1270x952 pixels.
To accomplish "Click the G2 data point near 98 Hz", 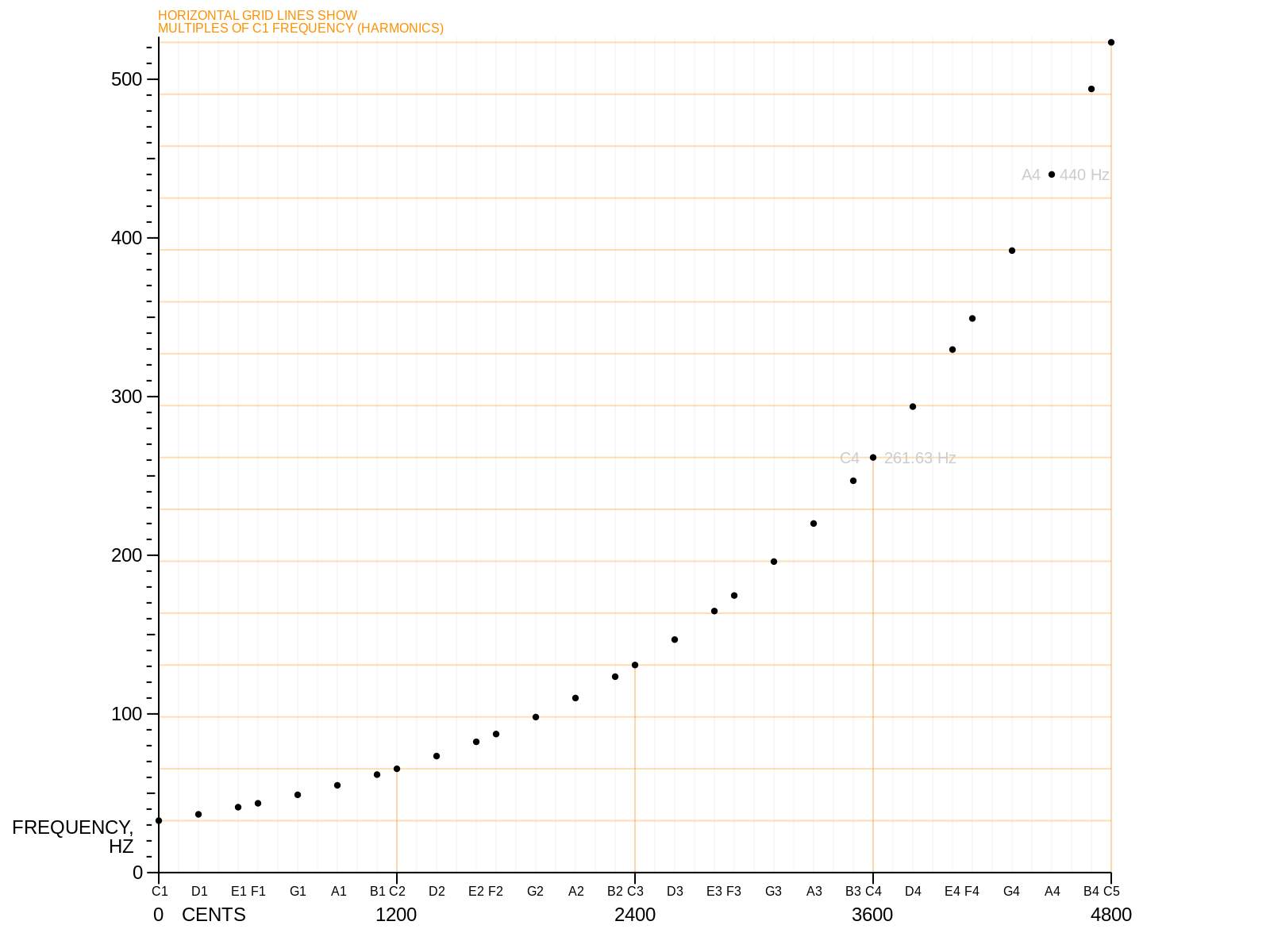I will (x=536, y=717).
